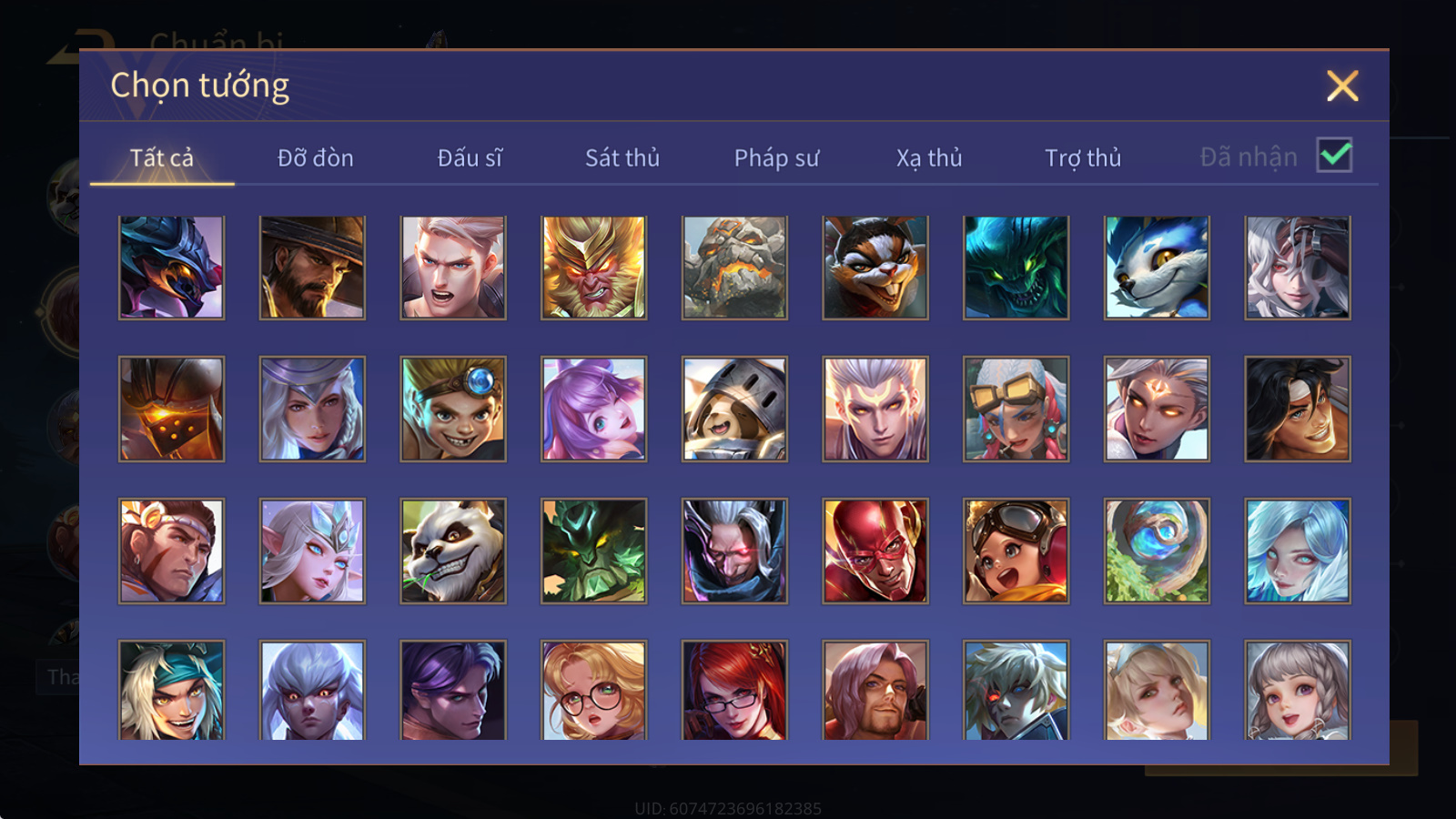This screenshot has width=1456, height=819.
Task: Select the Đấu sĩ tab
Action: [470, 157]
